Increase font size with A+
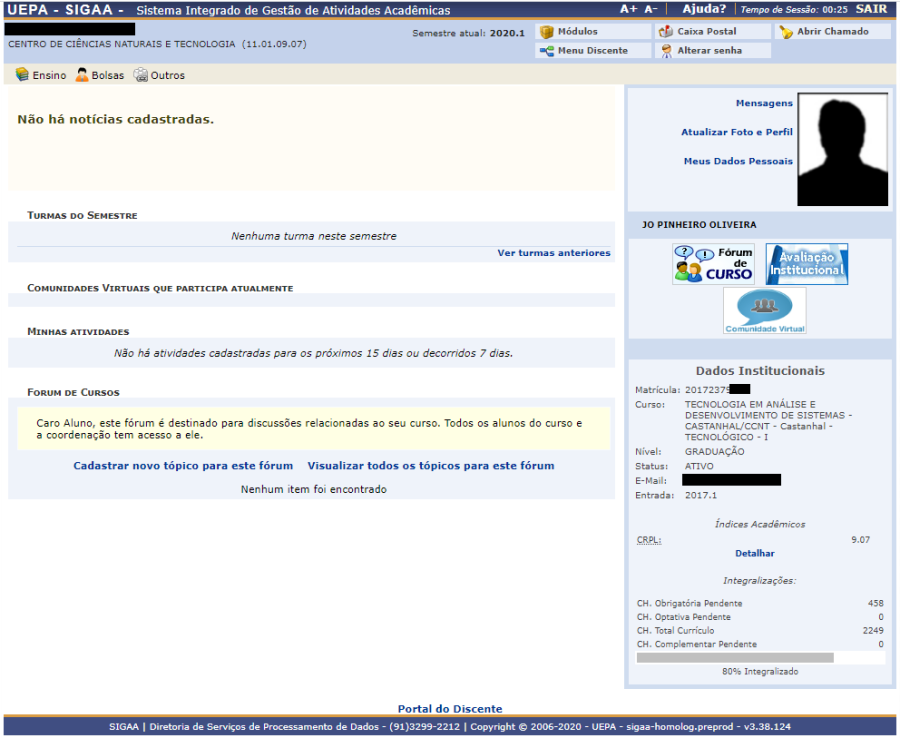 [x=628, y=9]
